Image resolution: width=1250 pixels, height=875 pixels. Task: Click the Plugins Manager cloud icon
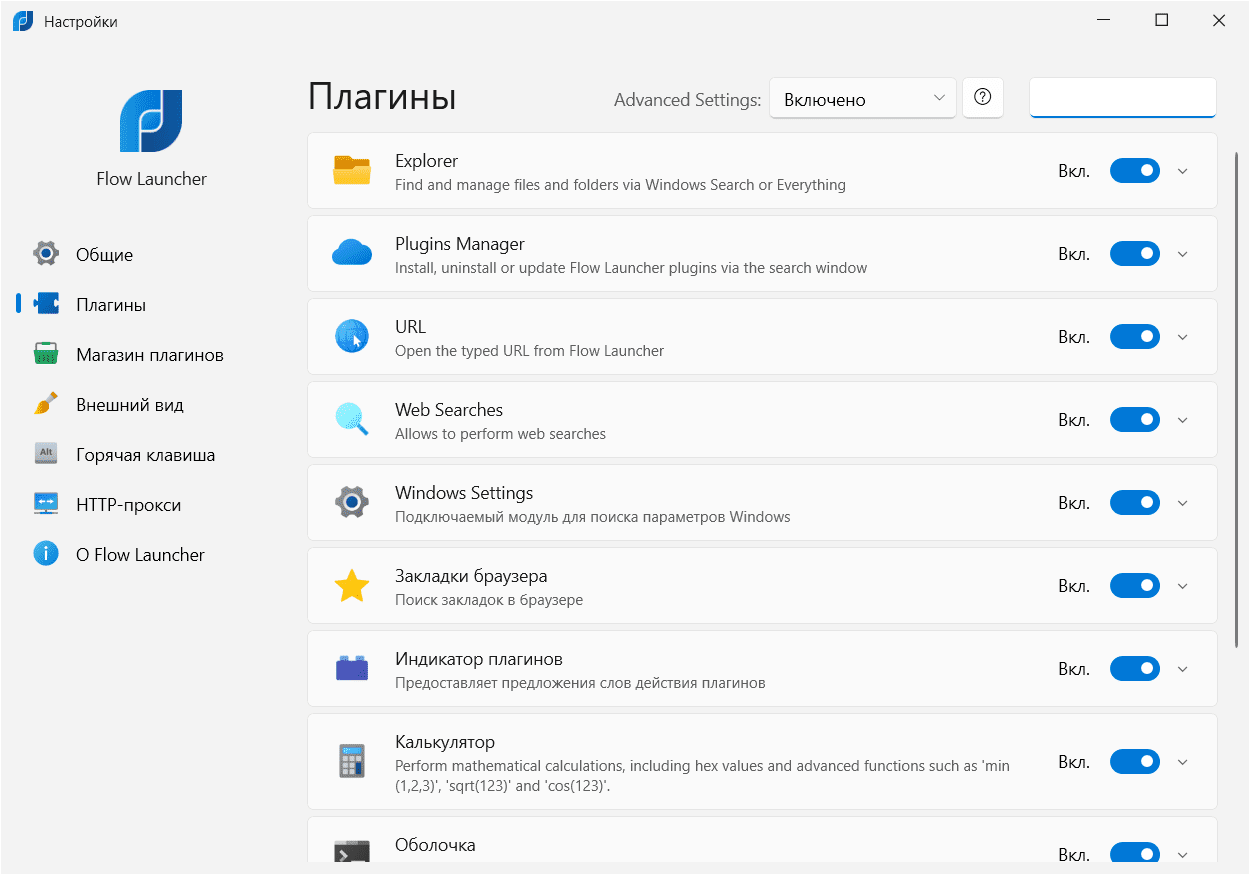(x=352, y=254)
